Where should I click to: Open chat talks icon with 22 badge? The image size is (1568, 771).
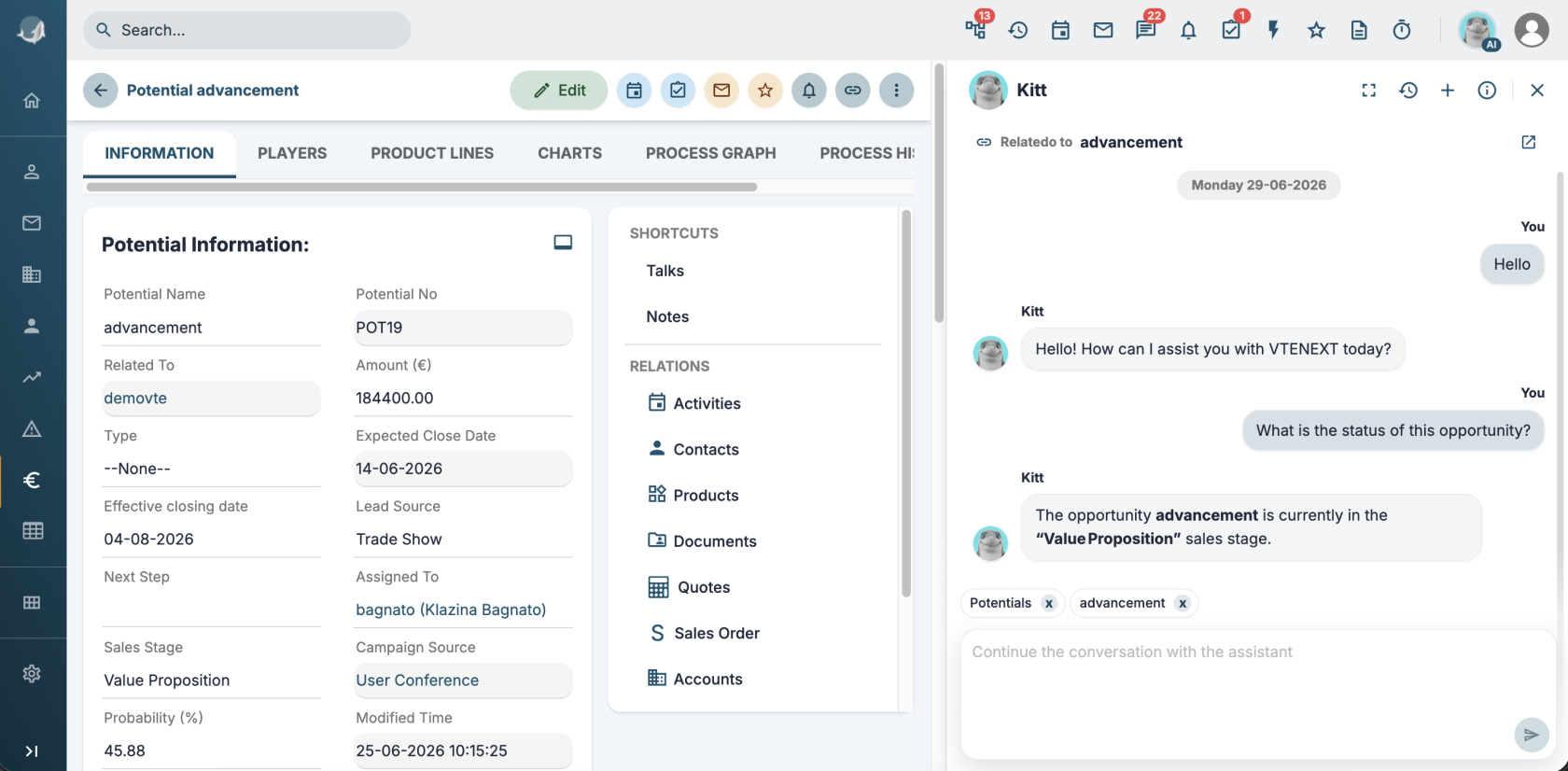tap(1146, 30)
